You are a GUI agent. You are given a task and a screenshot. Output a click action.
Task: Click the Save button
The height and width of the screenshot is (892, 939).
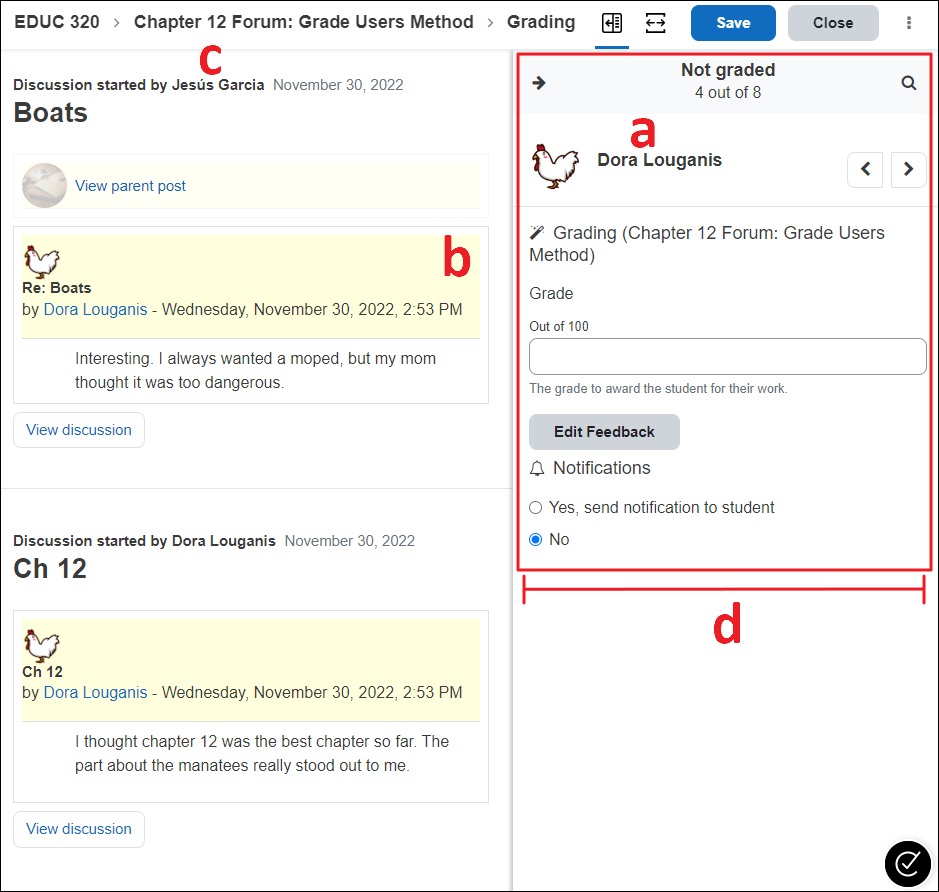733,23
